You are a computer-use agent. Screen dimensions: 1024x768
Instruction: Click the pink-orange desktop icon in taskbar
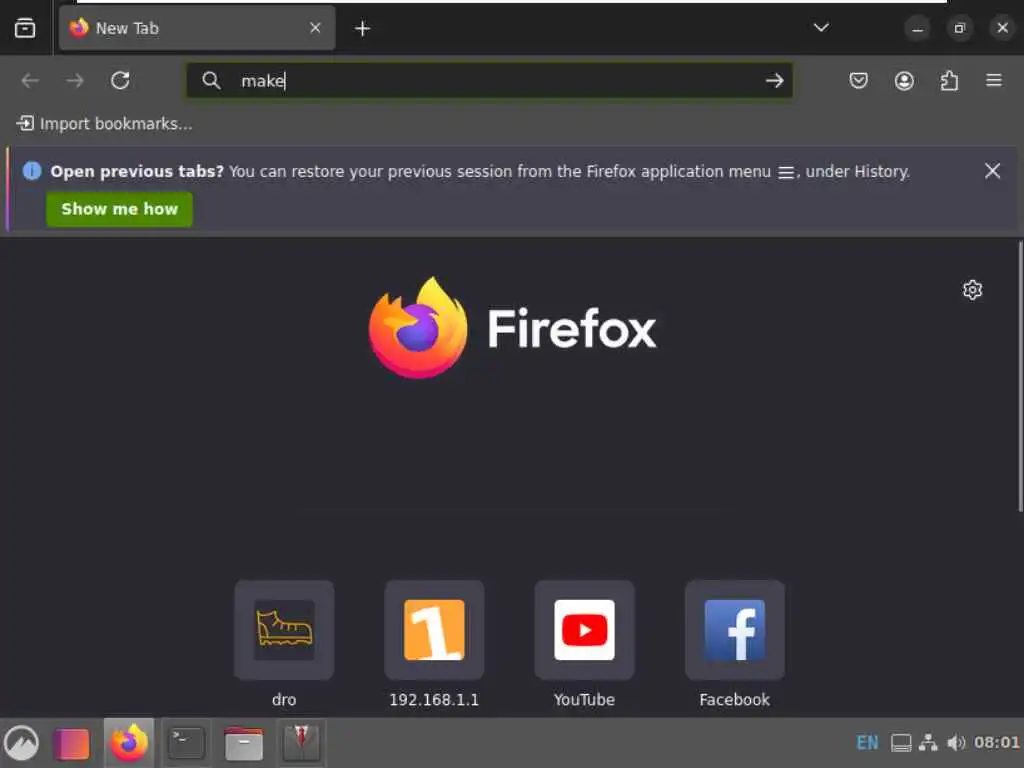tap(71, 744)
